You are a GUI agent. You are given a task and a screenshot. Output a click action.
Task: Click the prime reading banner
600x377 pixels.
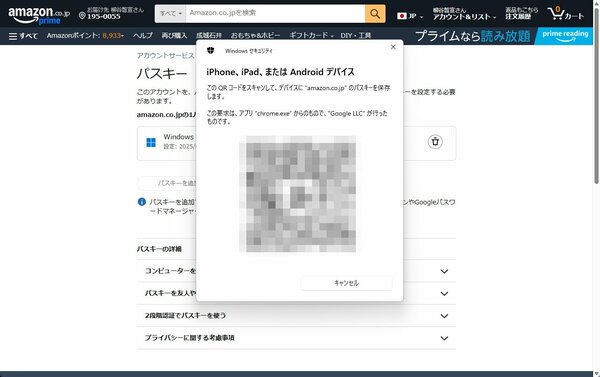(x=564, y=36)
